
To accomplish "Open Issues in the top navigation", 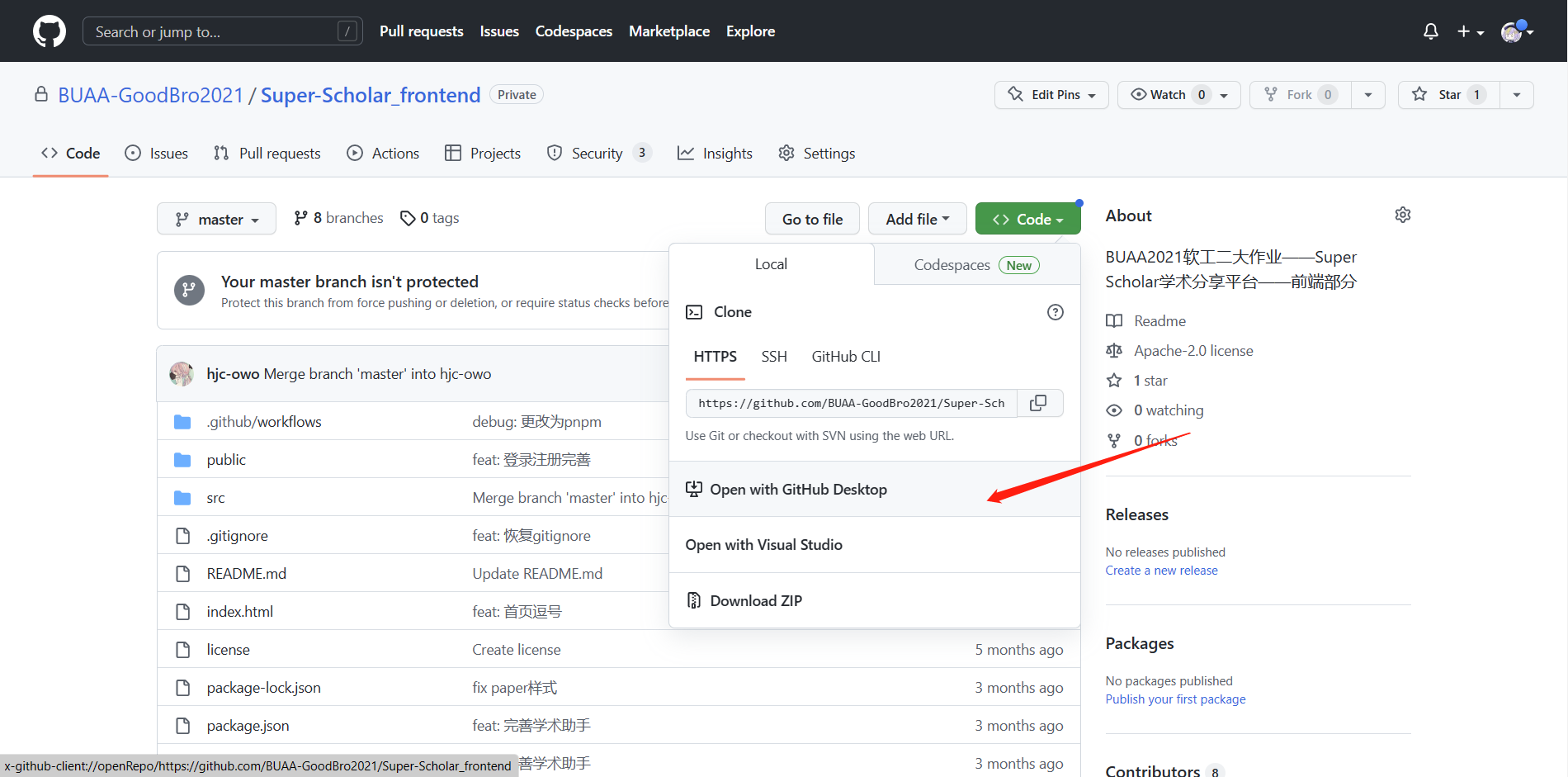I will pos(499,31).
